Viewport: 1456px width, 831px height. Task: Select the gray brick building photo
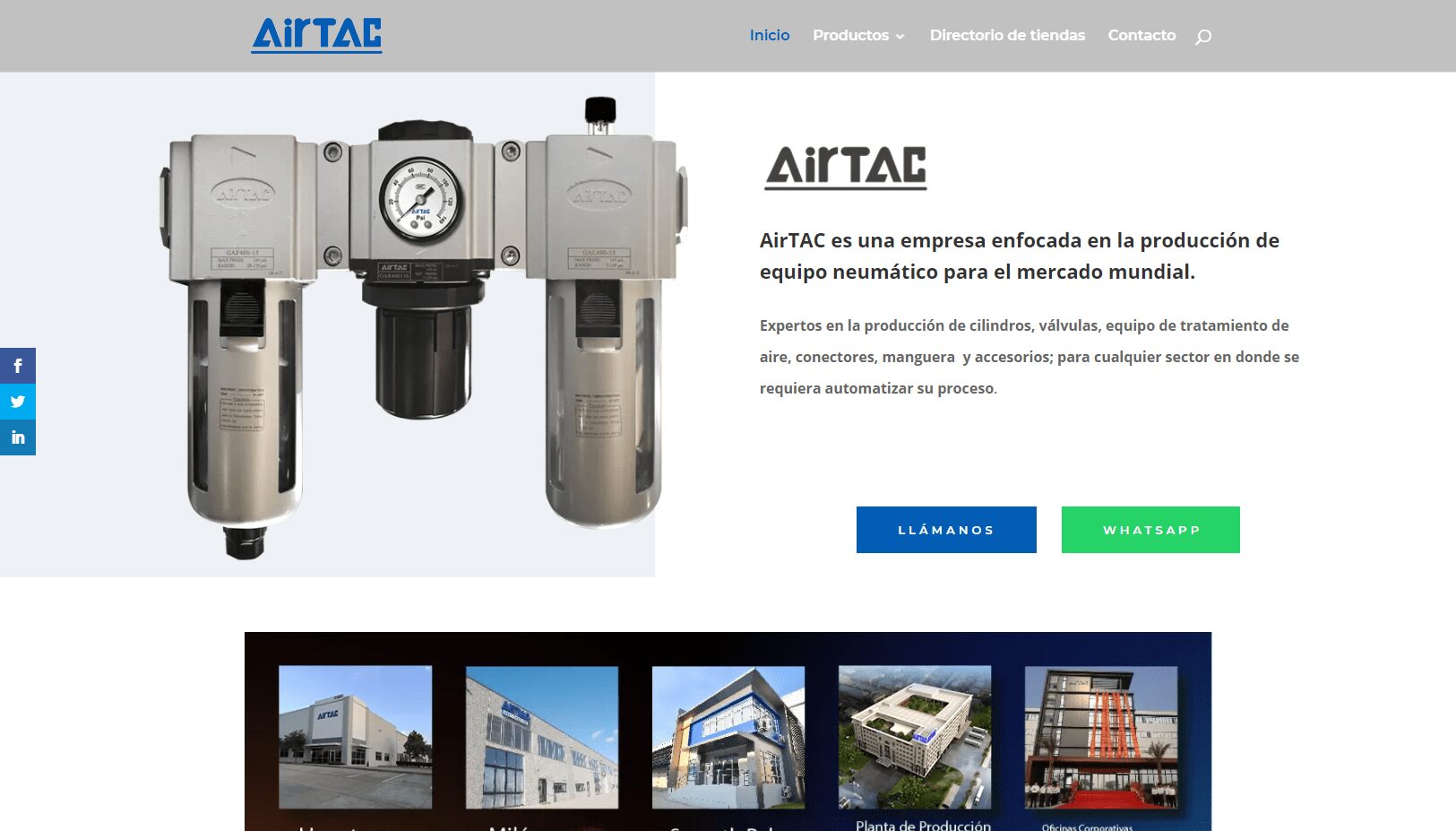click(541, 736)
